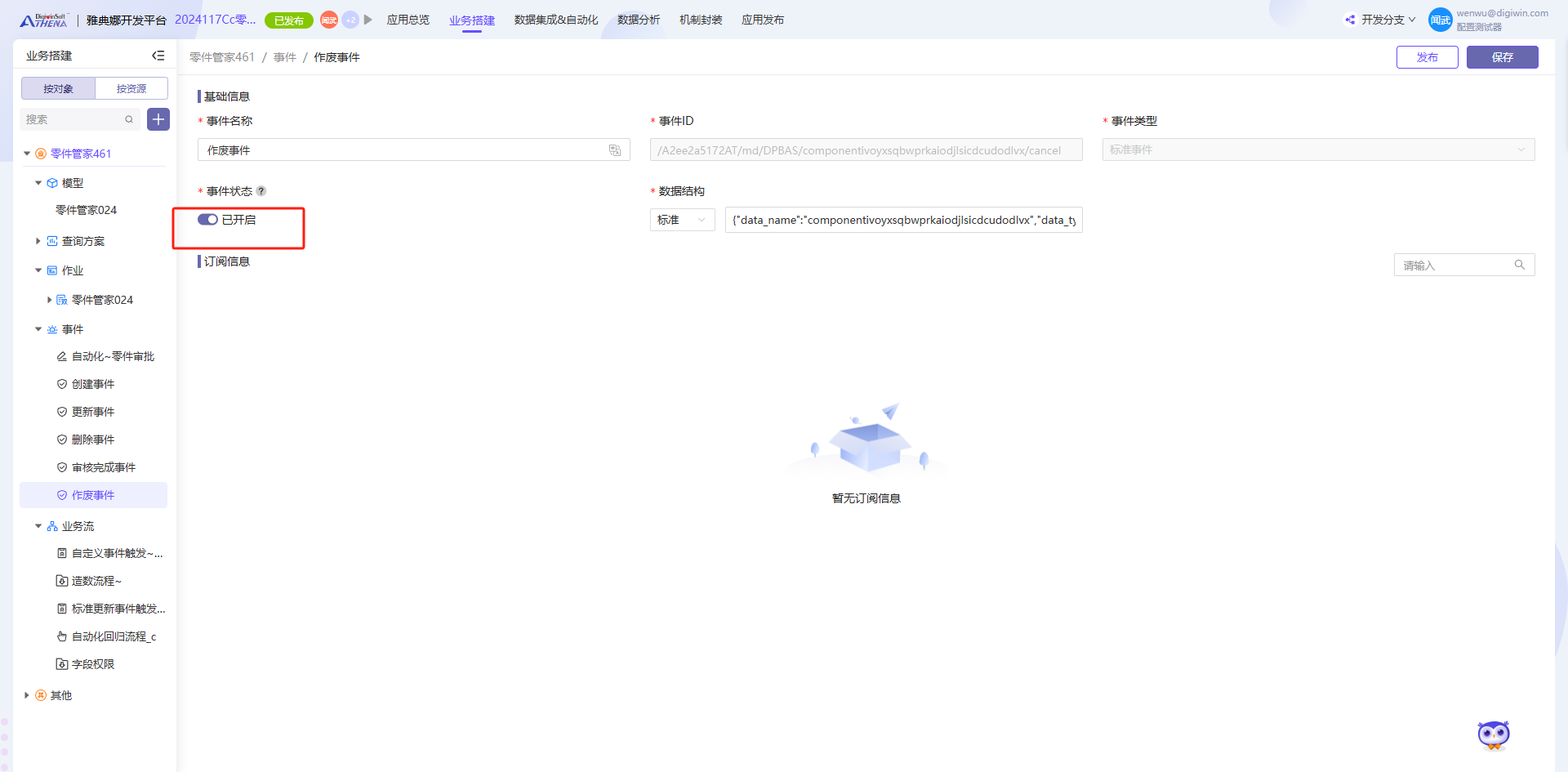The width and height of the screenshot is (1568, 772).
Task: Click the user avatar icon
Action: click(1440, 20)
